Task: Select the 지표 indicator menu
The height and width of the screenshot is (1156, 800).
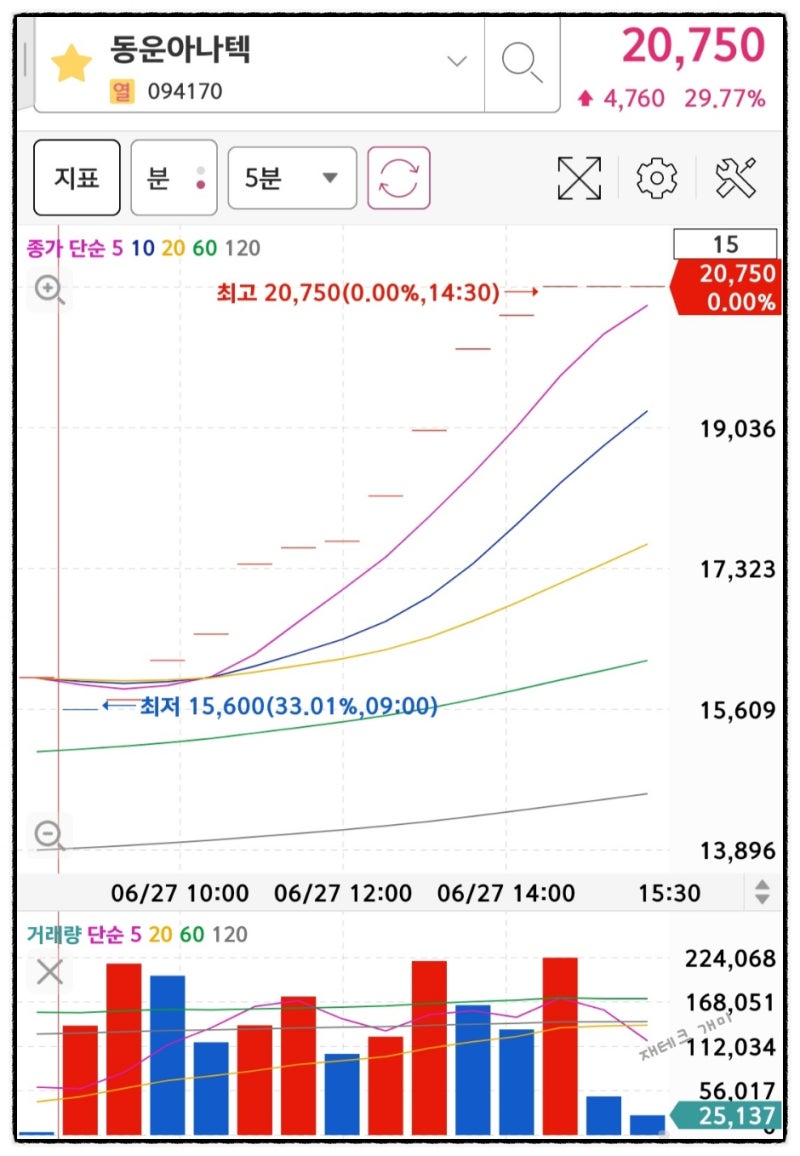Action: [x=76, y=177]
